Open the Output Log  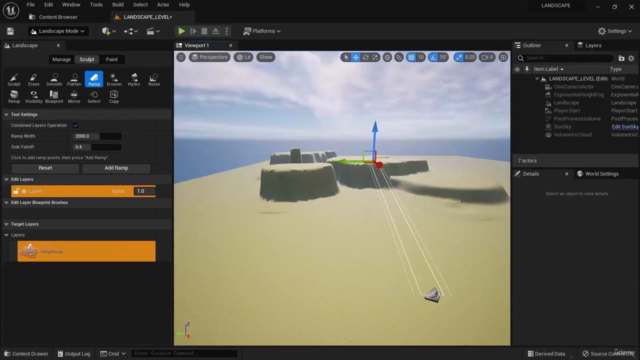74,354
